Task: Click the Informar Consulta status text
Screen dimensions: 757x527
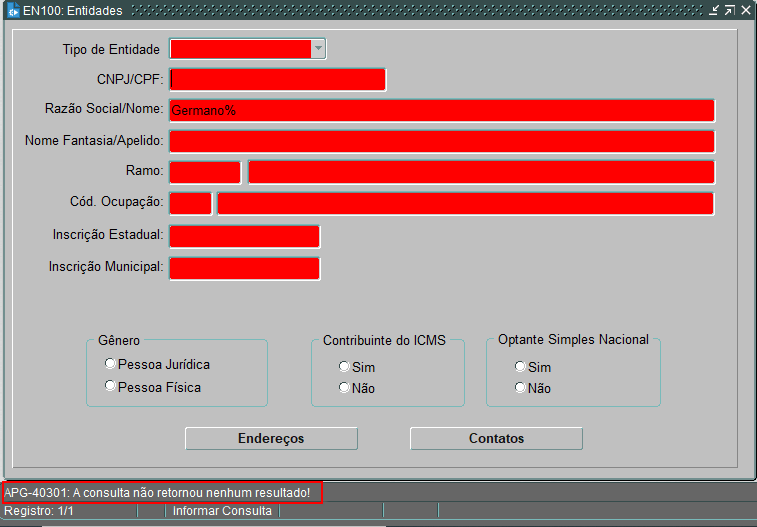Action: [223, 511]
